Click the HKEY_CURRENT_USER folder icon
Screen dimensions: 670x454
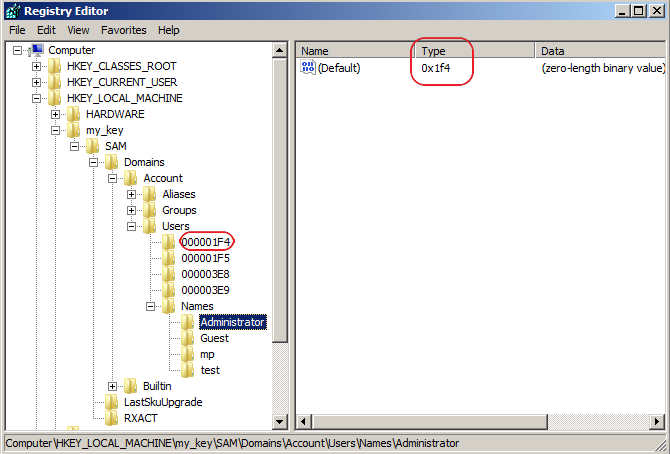(x=55, y=82)
